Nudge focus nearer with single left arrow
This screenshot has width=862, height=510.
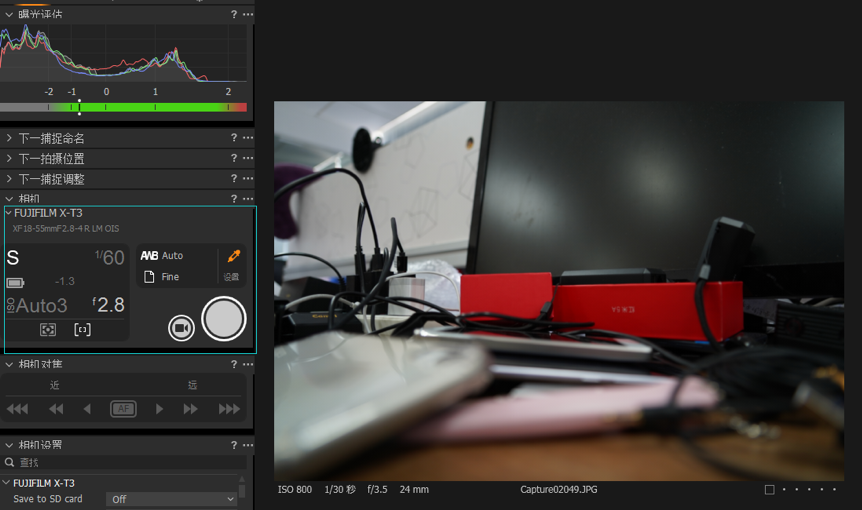point(87,409)
